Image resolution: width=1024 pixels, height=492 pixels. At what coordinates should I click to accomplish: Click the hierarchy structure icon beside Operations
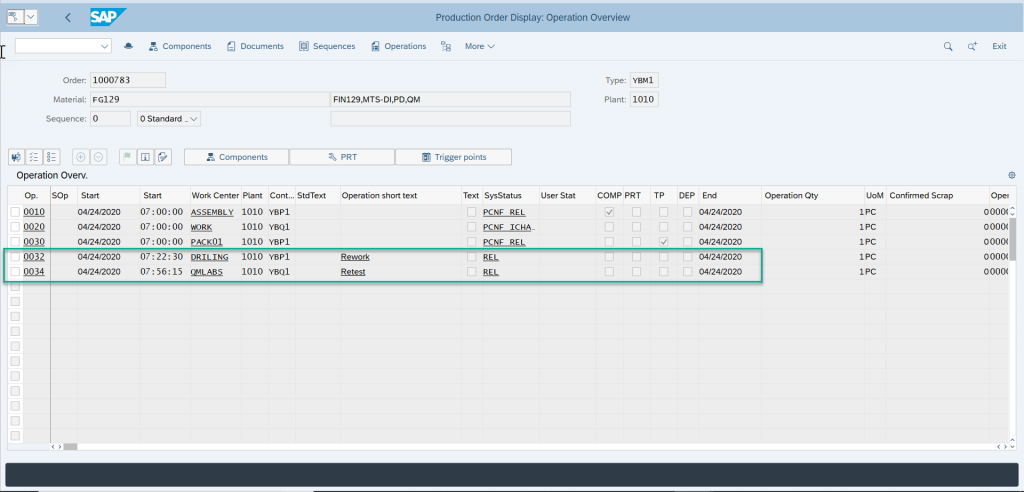(446, 46)
